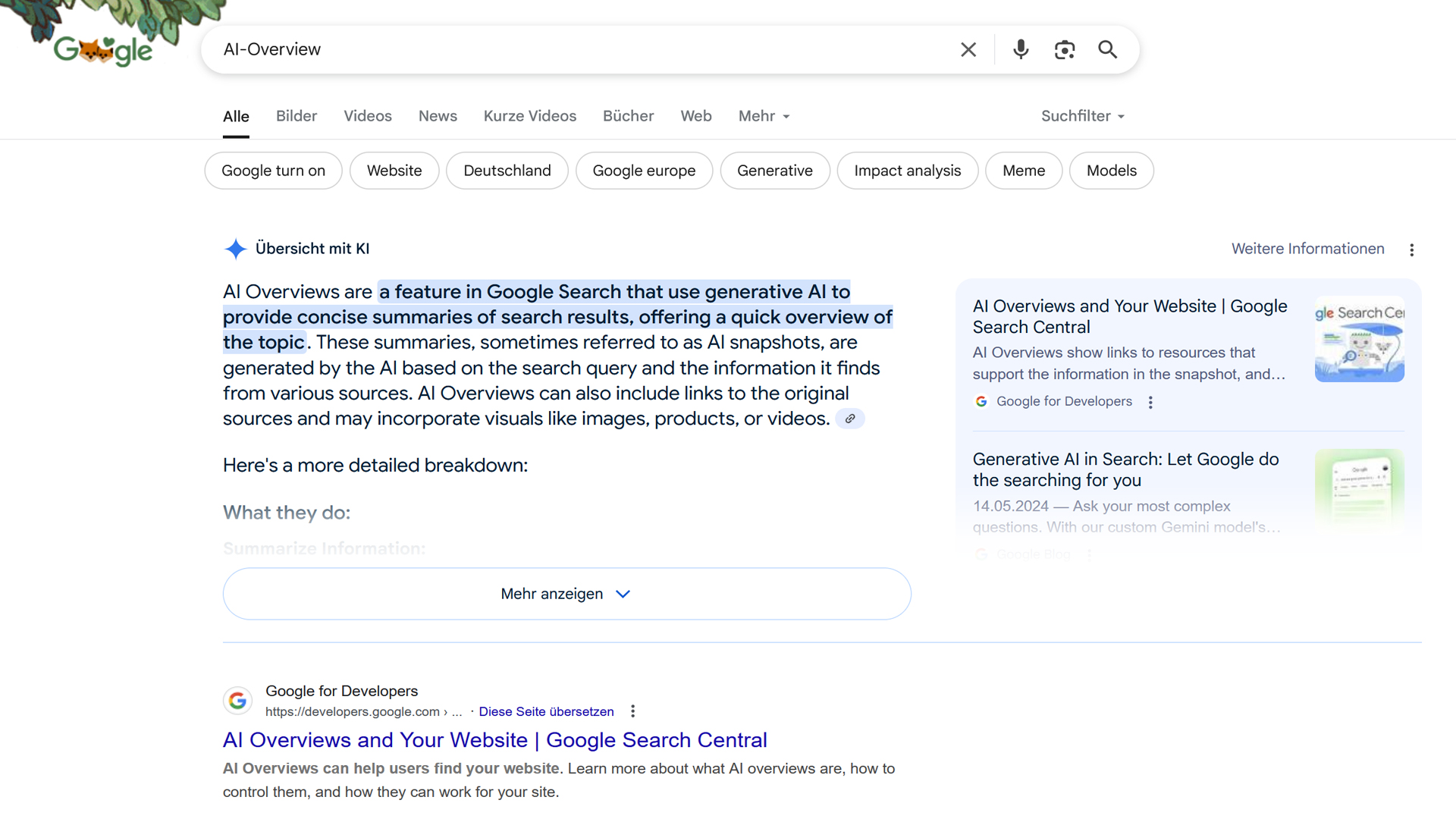Open 'Generative AI in Search' source card
This screenshot has width=1456, height=819.
[x=1125, y=469]
